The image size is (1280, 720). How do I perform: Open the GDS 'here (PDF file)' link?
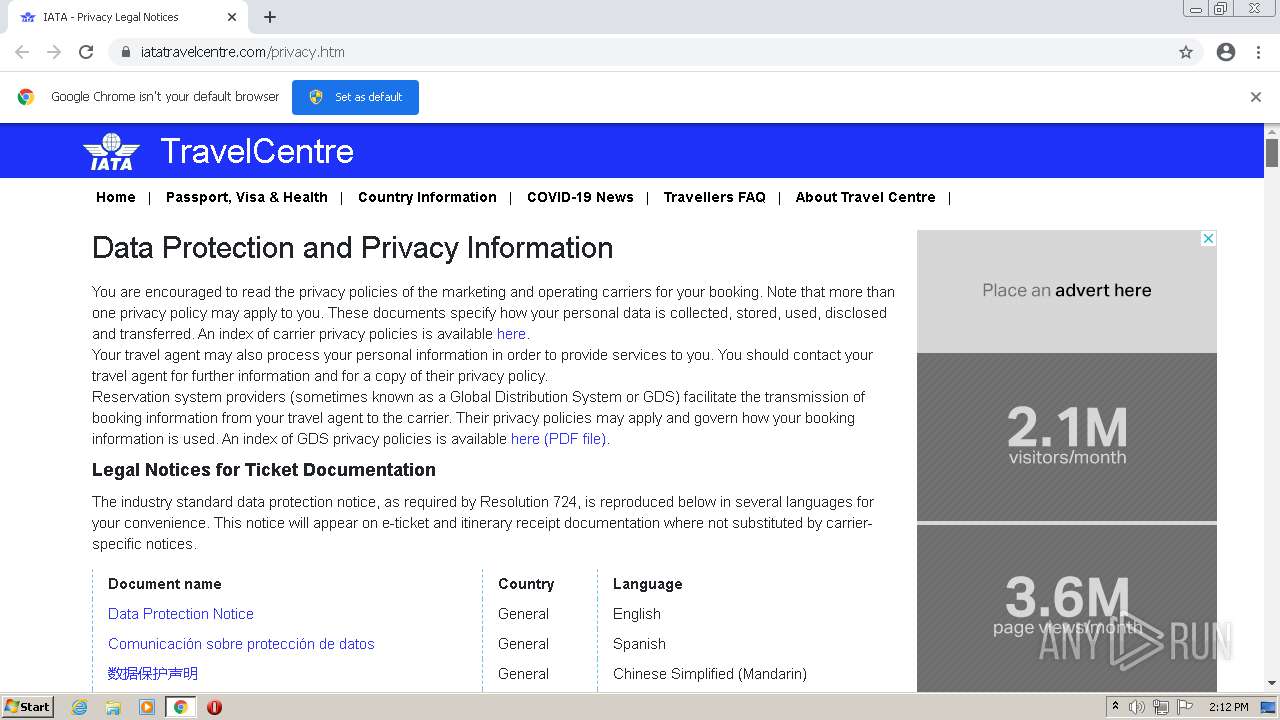click(558, 439)
